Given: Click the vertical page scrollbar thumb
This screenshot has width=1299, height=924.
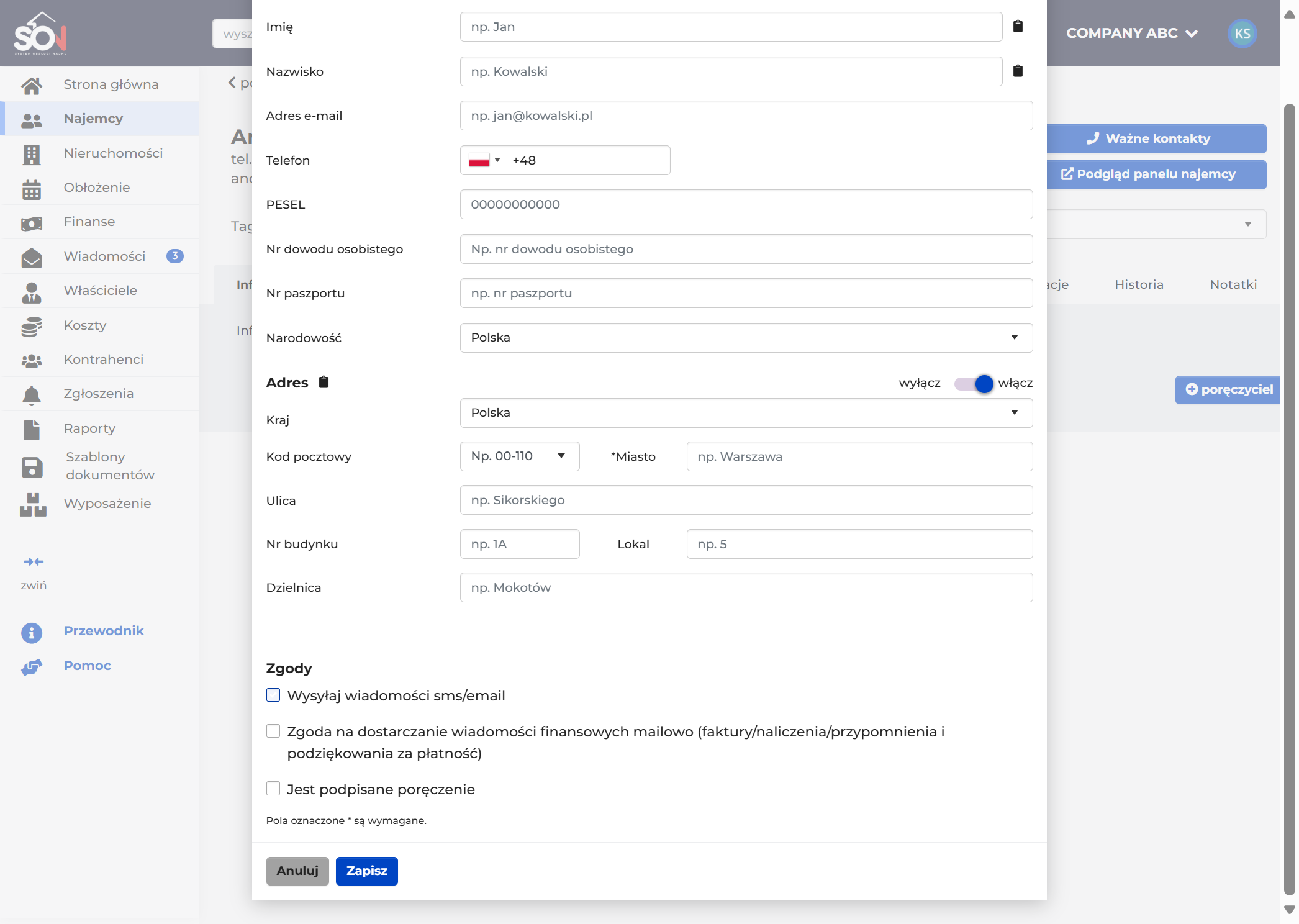Looking at the screenshot, I should click(1290, 500).
